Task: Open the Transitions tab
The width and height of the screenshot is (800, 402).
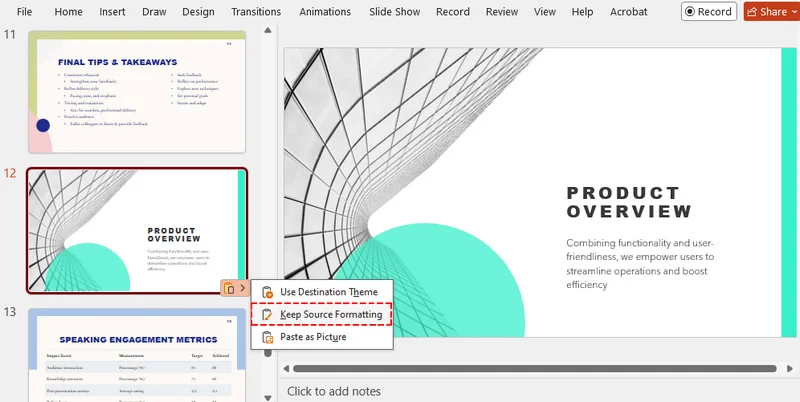Action: pos(256,11)
